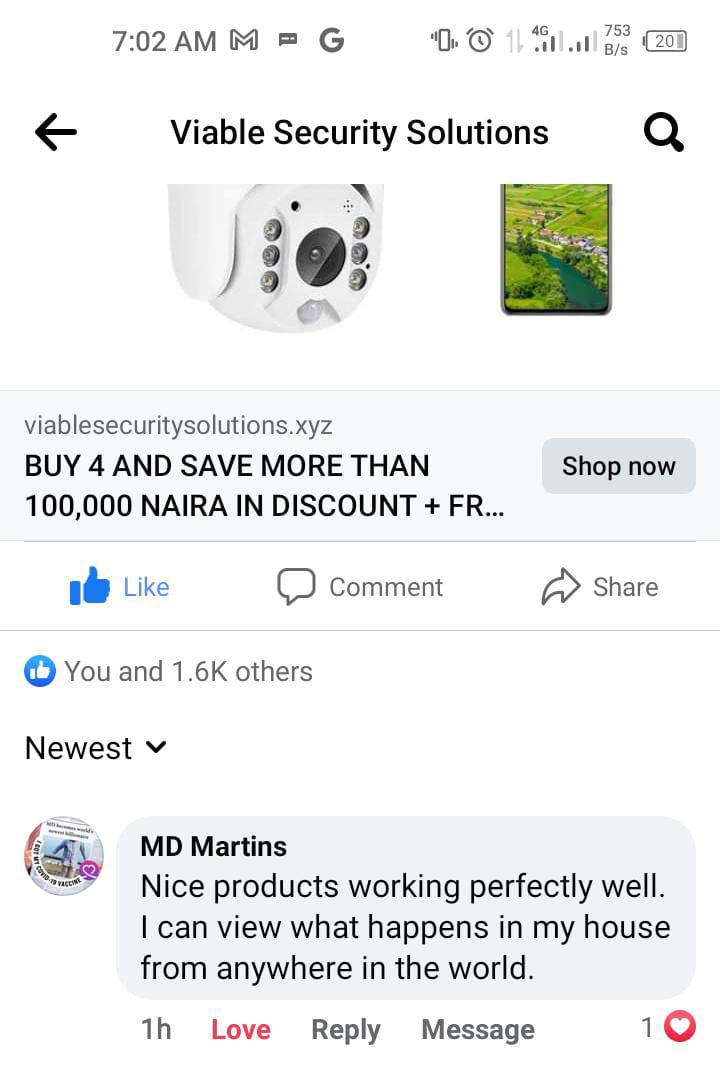Open the reactions summary thumbs-up badge
This screenshot has width=720, height=1073.
click(x=40, y=671)
